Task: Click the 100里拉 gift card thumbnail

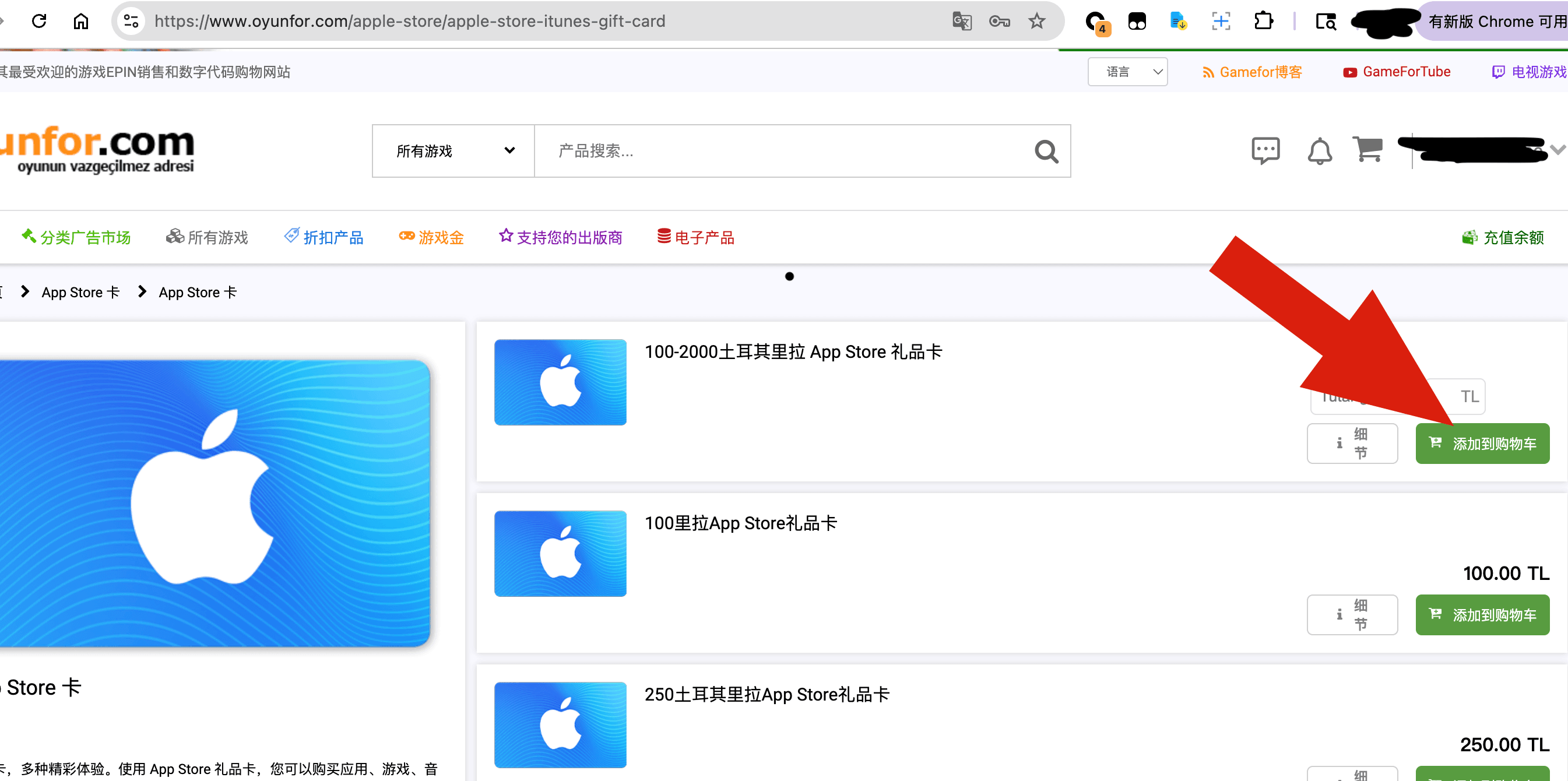Action: (560, 553)
